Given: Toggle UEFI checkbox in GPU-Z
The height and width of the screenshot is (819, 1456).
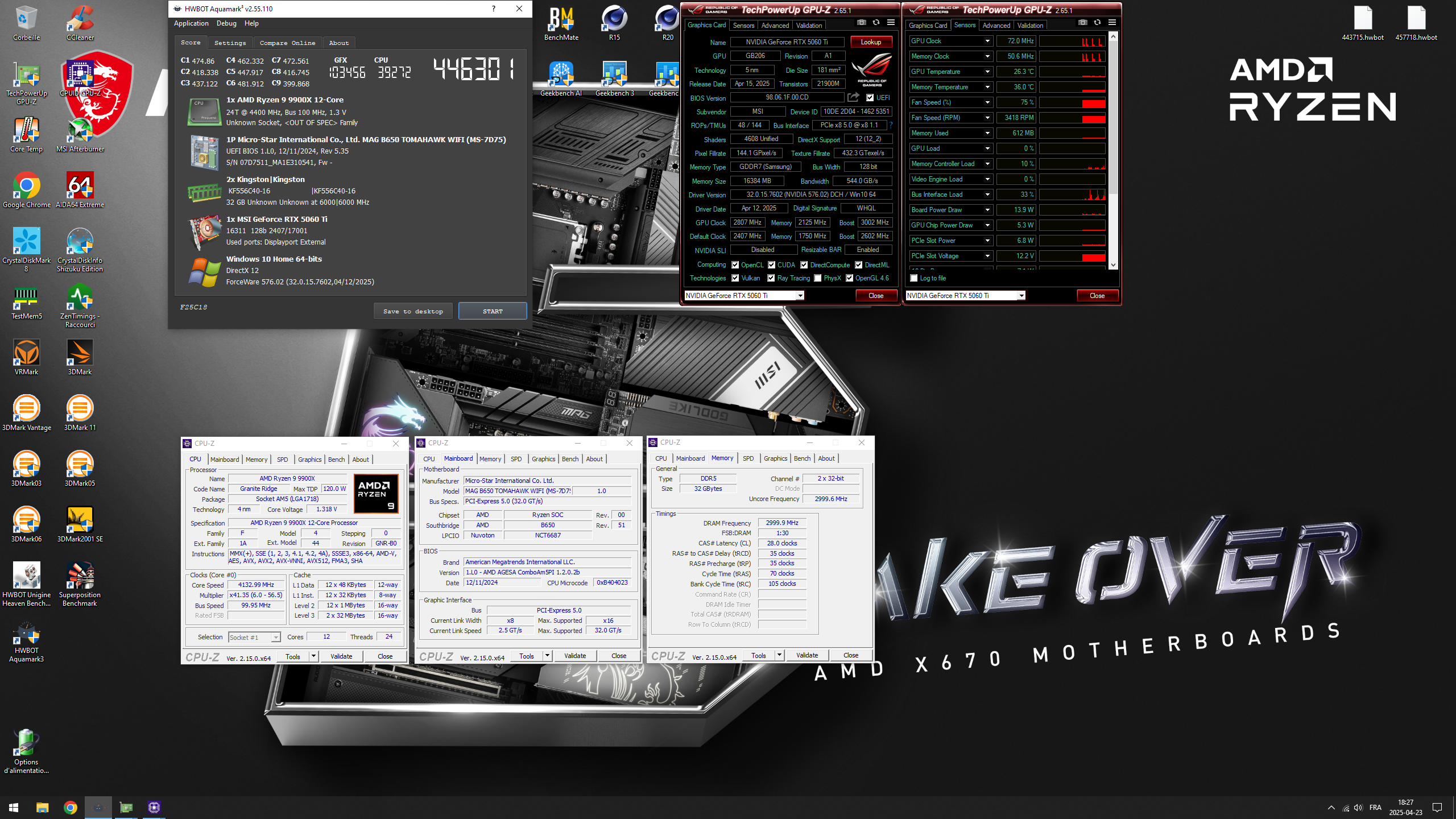Looking at the screenshot, I should click(x=870, y=98).
